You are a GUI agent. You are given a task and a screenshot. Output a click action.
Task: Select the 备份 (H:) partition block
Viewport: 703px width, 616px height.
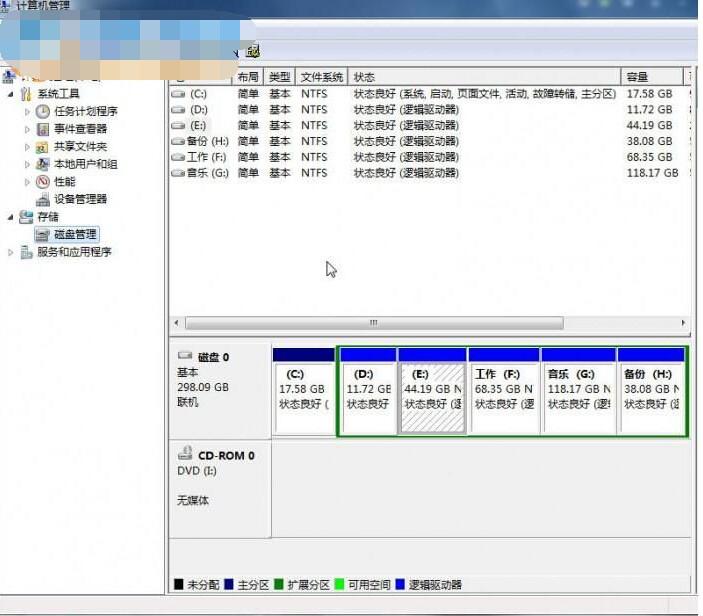(x=651, y=390)
